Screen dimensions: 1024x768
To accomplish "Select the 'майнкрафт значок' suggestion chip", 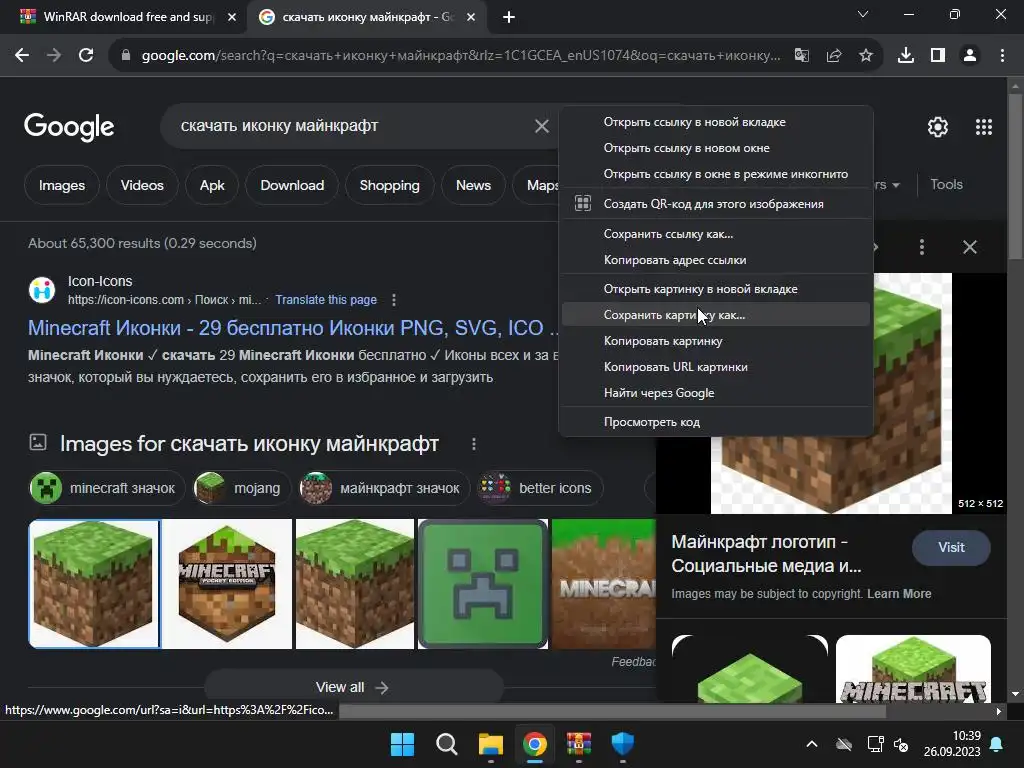I will click(383, 488).
